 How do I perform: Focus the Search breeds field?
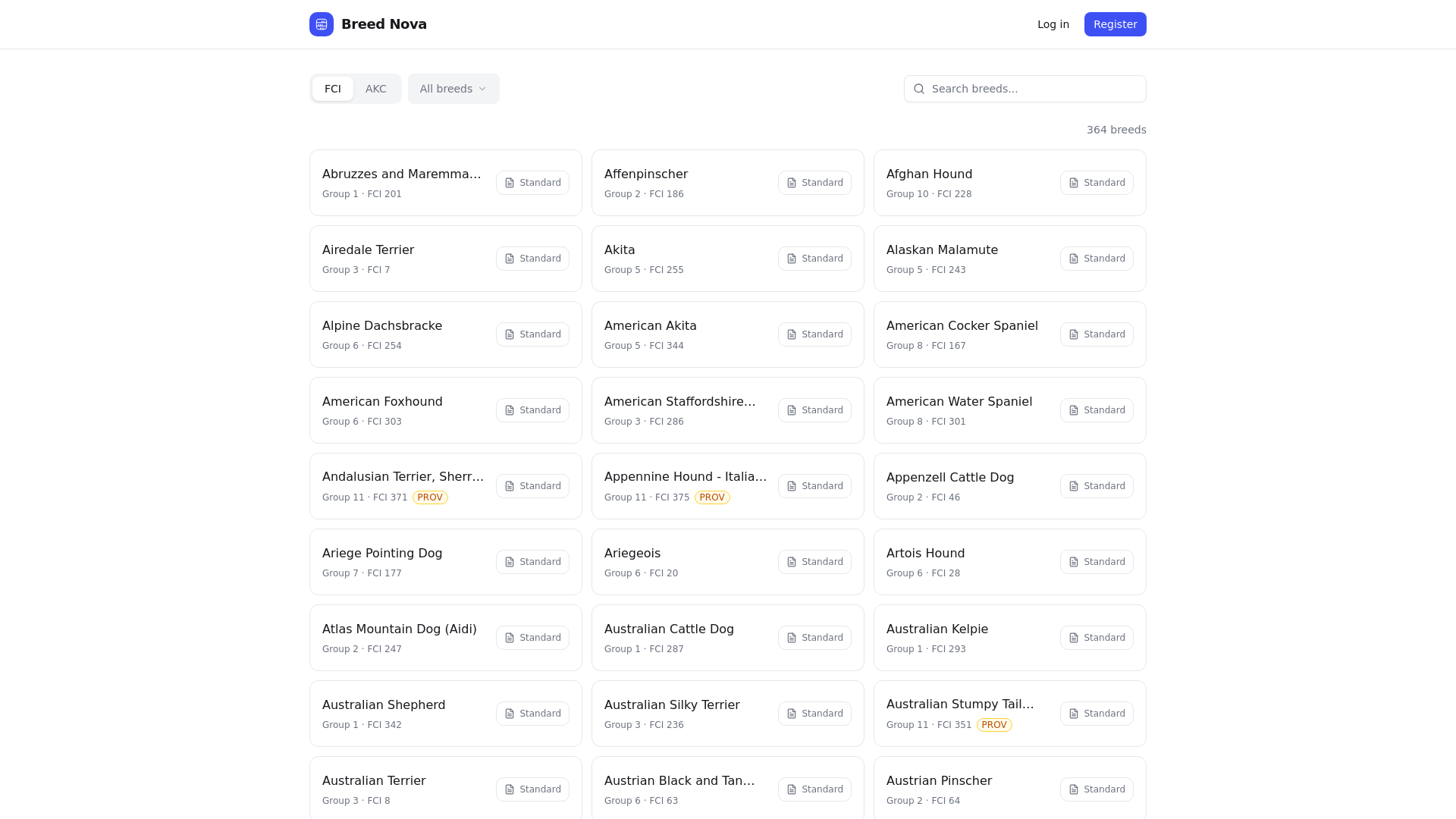pyautogui.click(x=1031, y=89)
